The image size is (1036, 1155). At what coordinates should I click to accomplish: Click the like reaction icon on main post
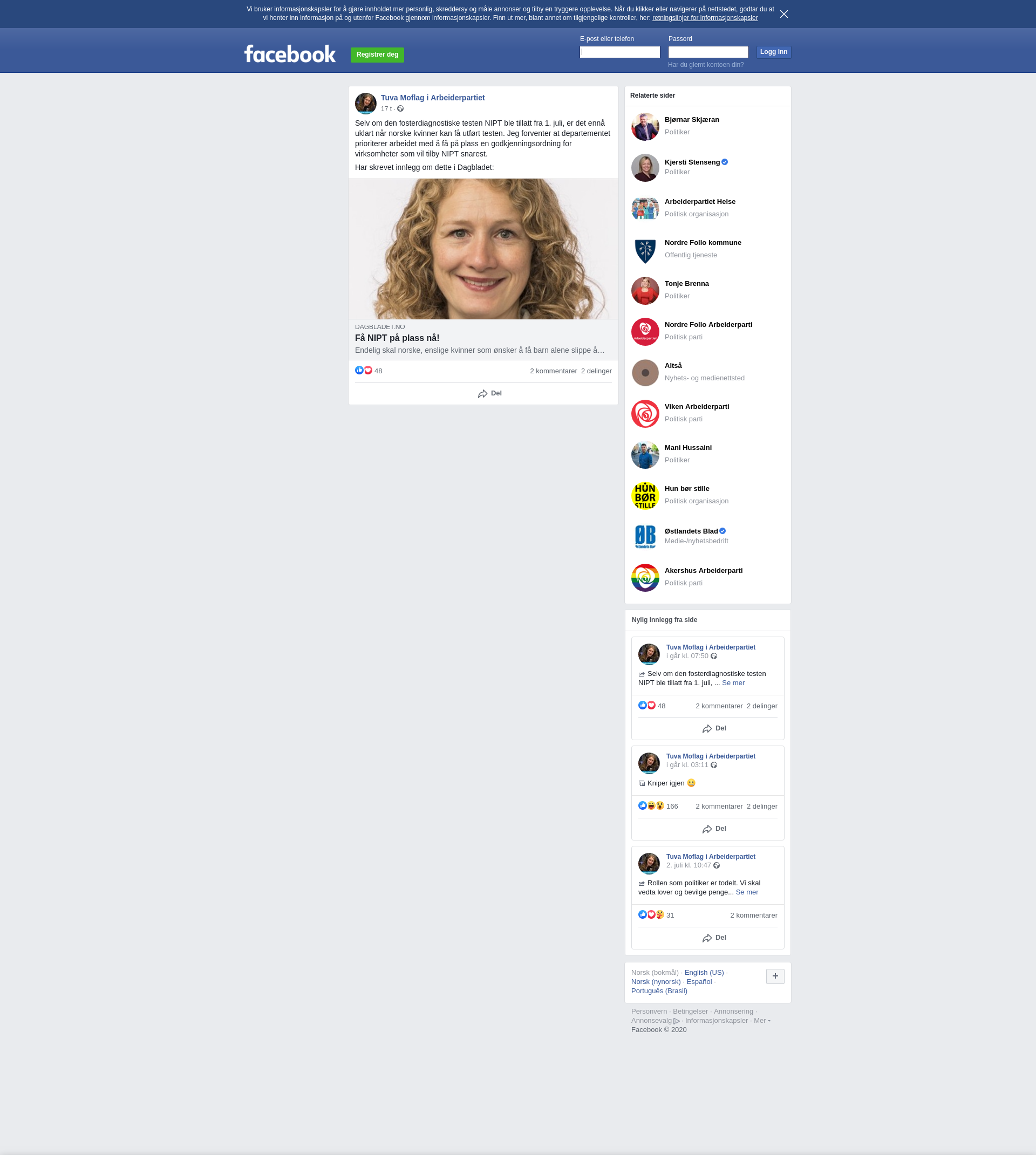point(359,371)
